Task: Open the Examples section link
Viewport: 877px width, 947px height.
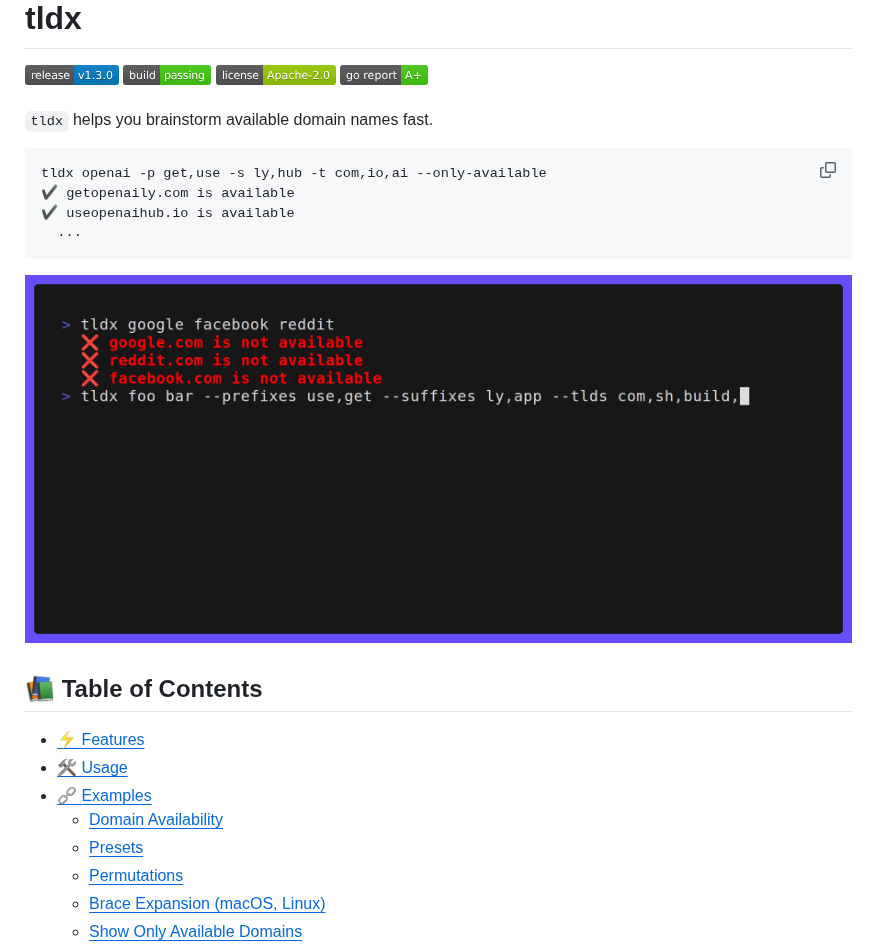Action: coord(104,795)
